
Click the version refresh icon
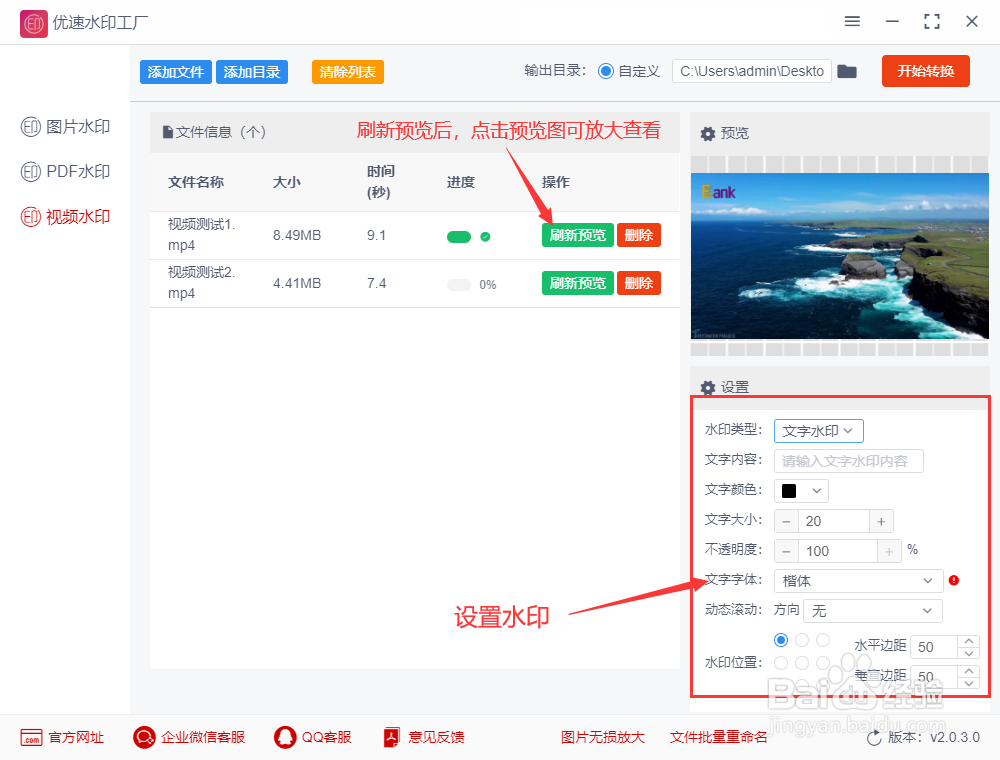click(x=874, y=738)
